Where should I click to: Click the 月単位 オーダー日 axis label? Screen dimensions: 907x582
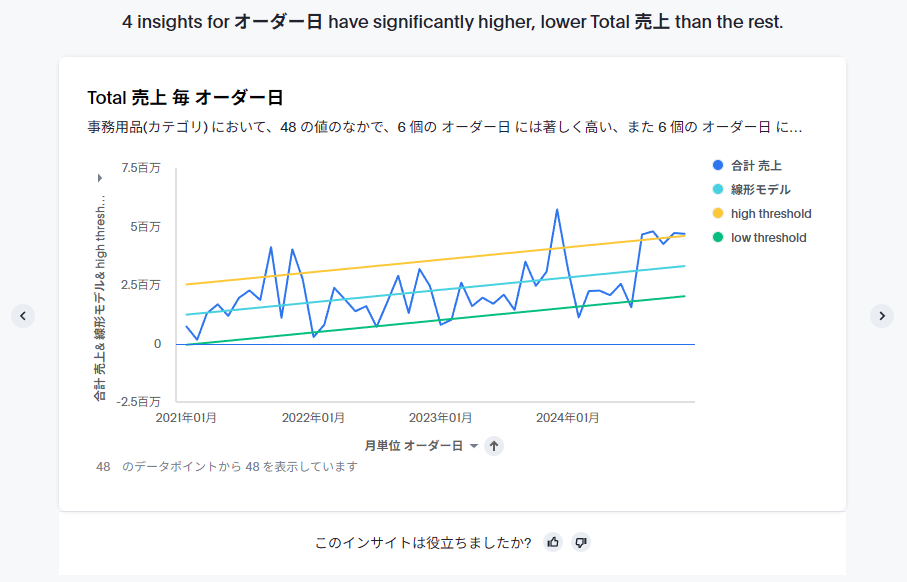click(x=413, y=446)
